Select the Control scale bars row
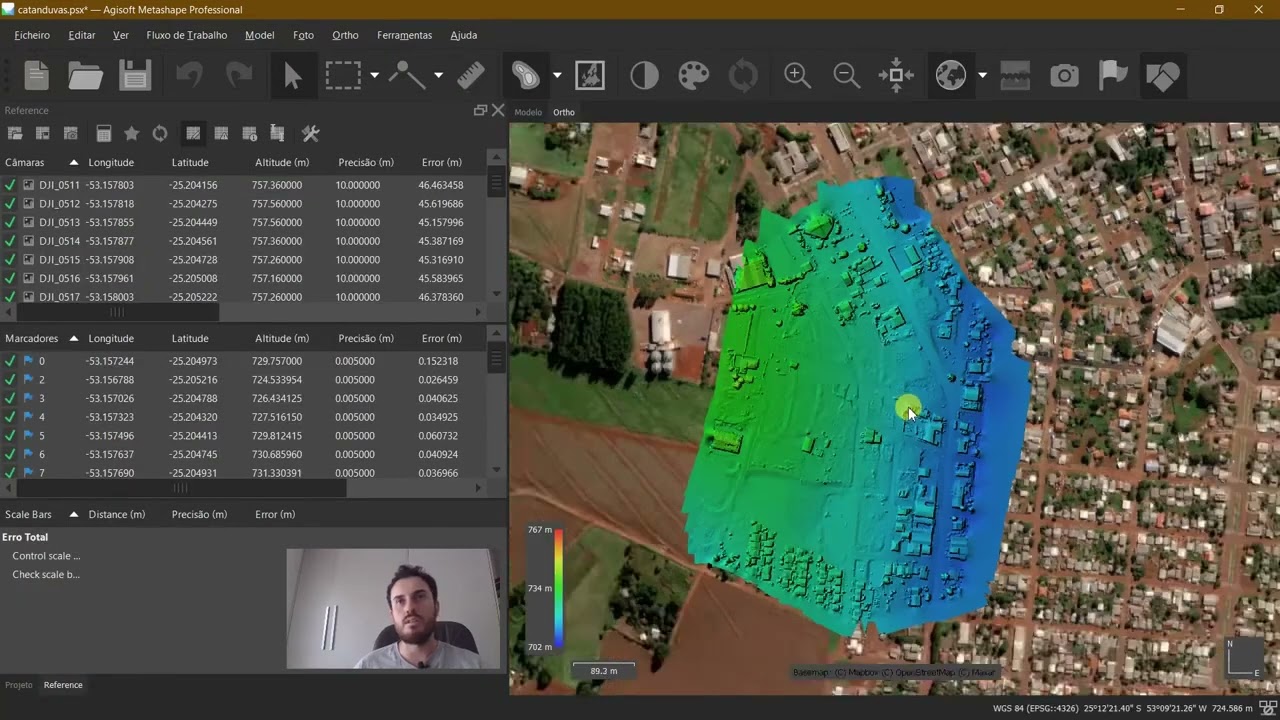 pyautogui.click(x=46, y=556)
